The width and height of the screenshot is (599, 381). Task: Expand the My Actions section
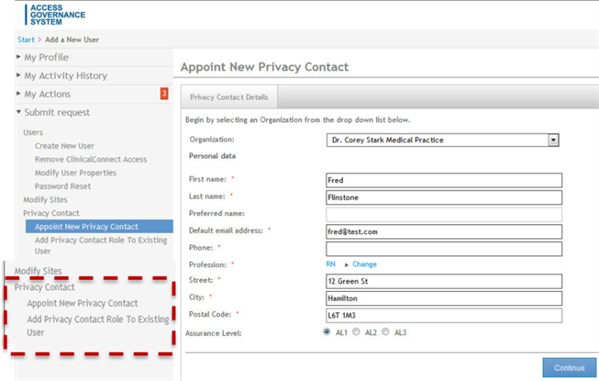(47, 94)
